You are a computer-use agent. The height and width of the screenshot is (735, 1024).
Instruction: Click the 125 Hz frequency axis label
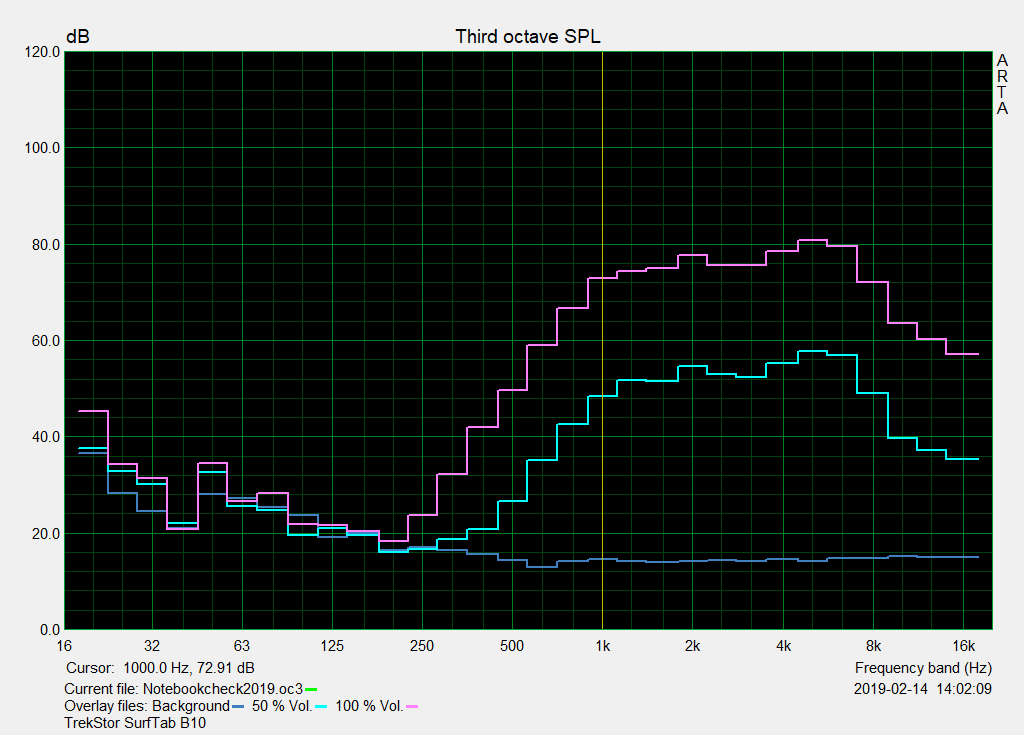coord(332,646)
